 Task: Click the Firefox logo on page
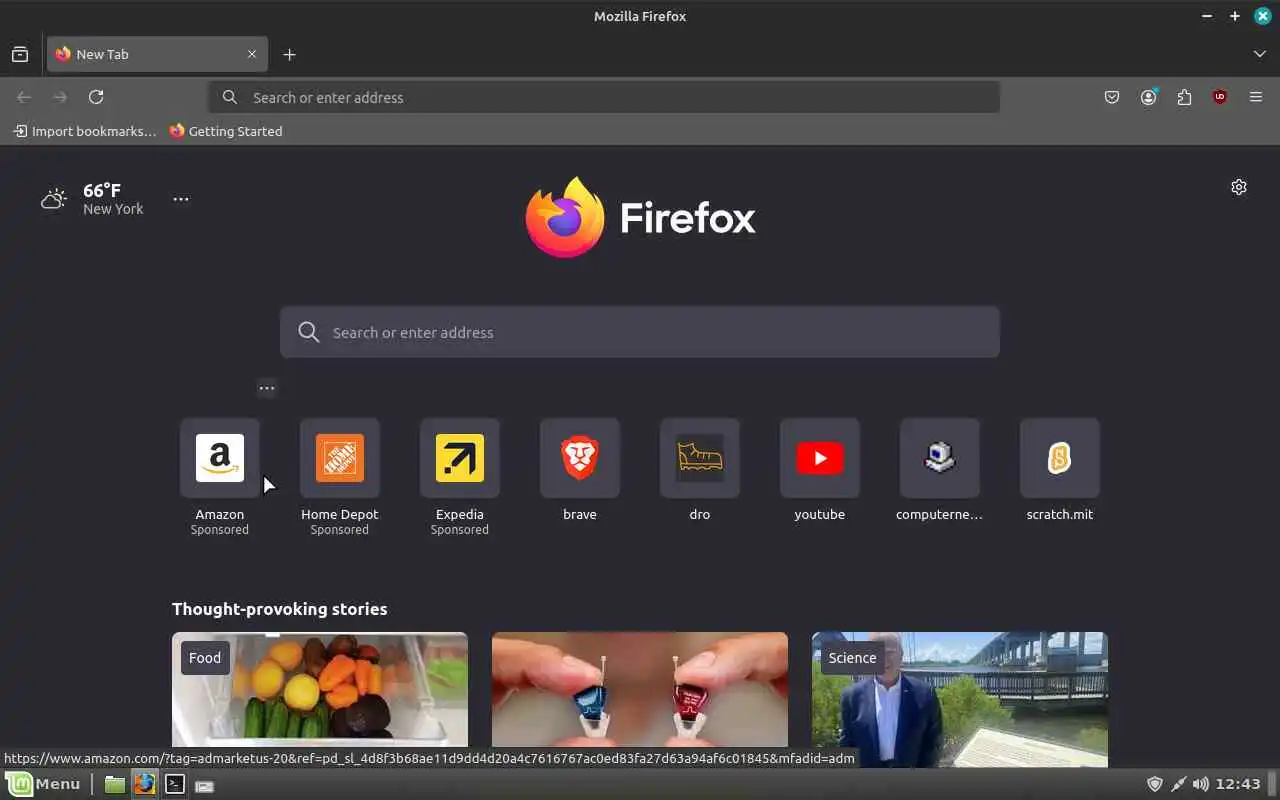[x=640, y=217]
